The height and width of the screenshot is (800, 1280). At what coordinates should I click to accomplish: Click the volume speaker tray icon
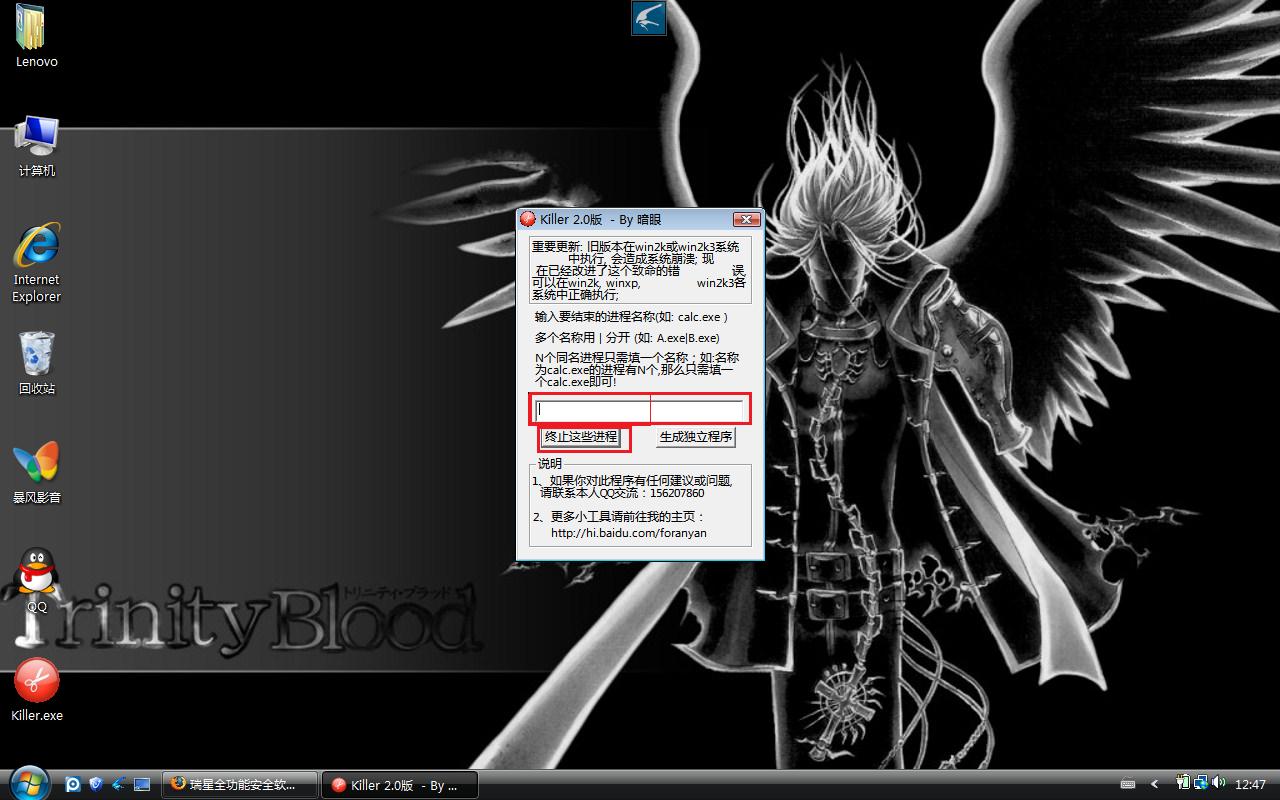pyautogui.click(x=1219, y=784)
